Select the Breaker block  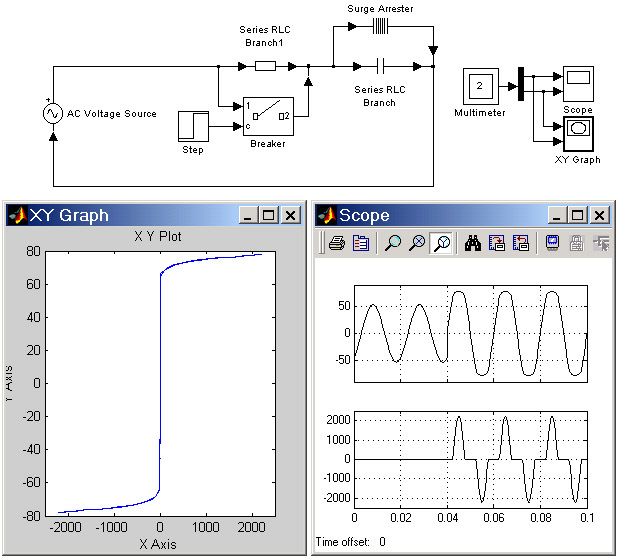coord(268,116)
